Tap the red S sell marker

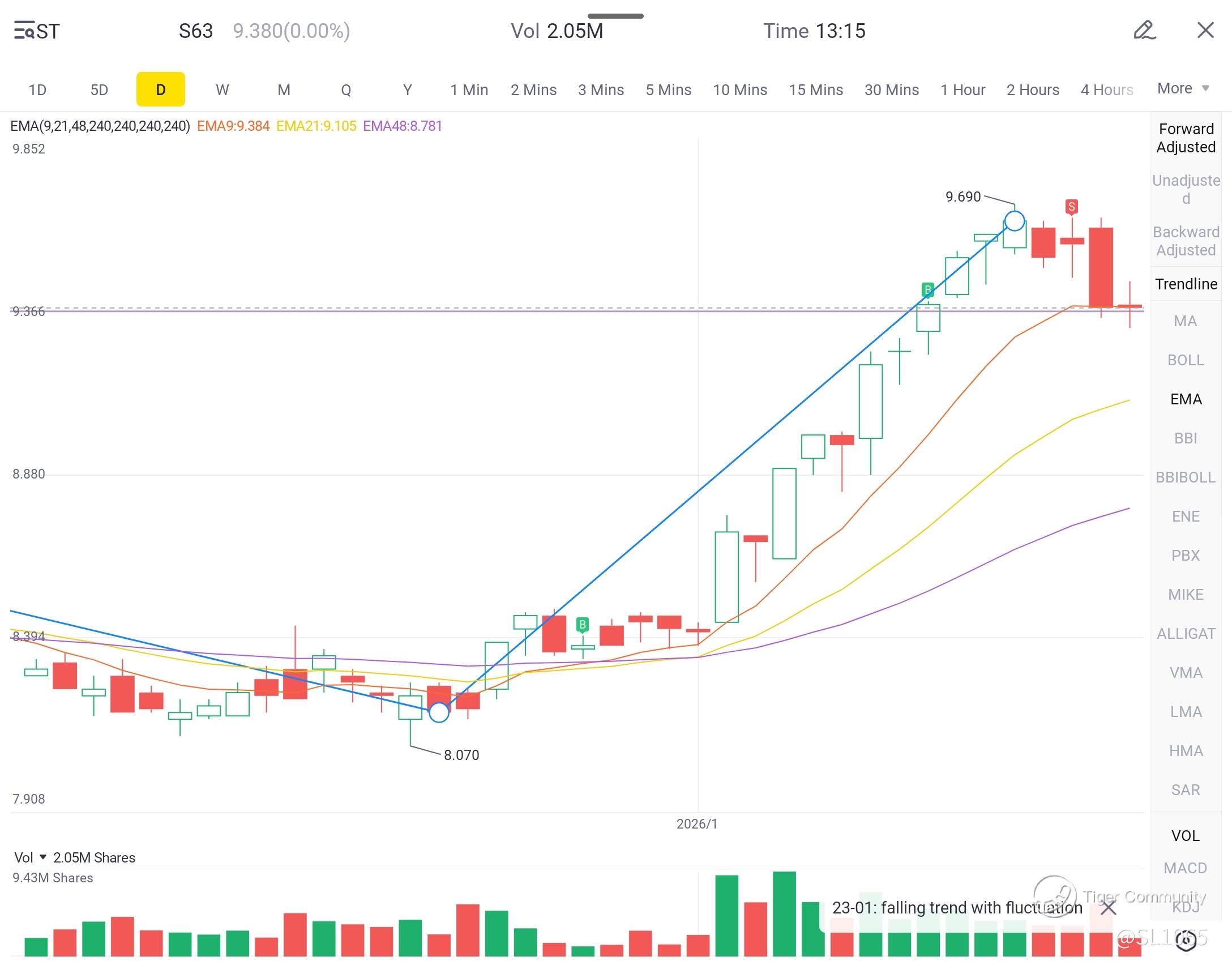1071,207
